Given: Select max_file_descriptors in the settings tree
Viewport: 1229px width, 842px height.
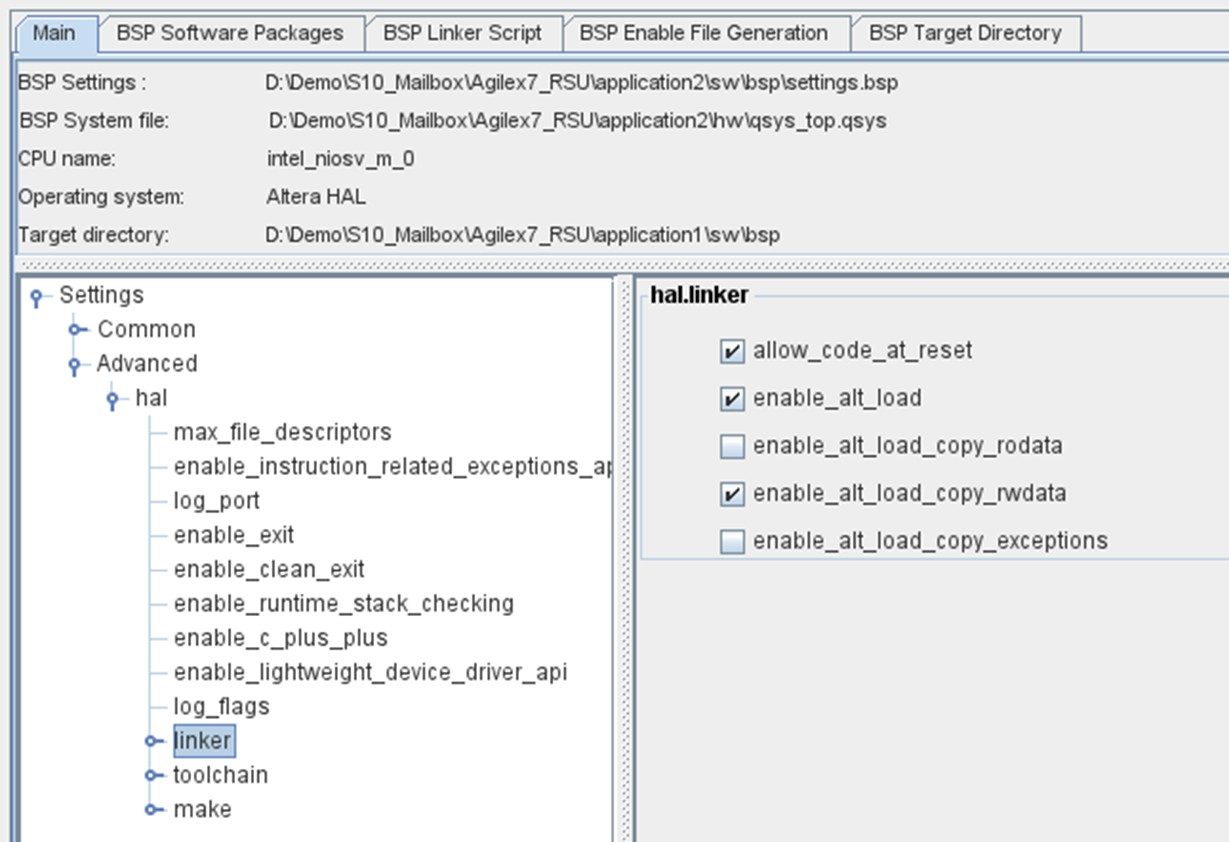Looking at the screenshot, I should (282, 432).
